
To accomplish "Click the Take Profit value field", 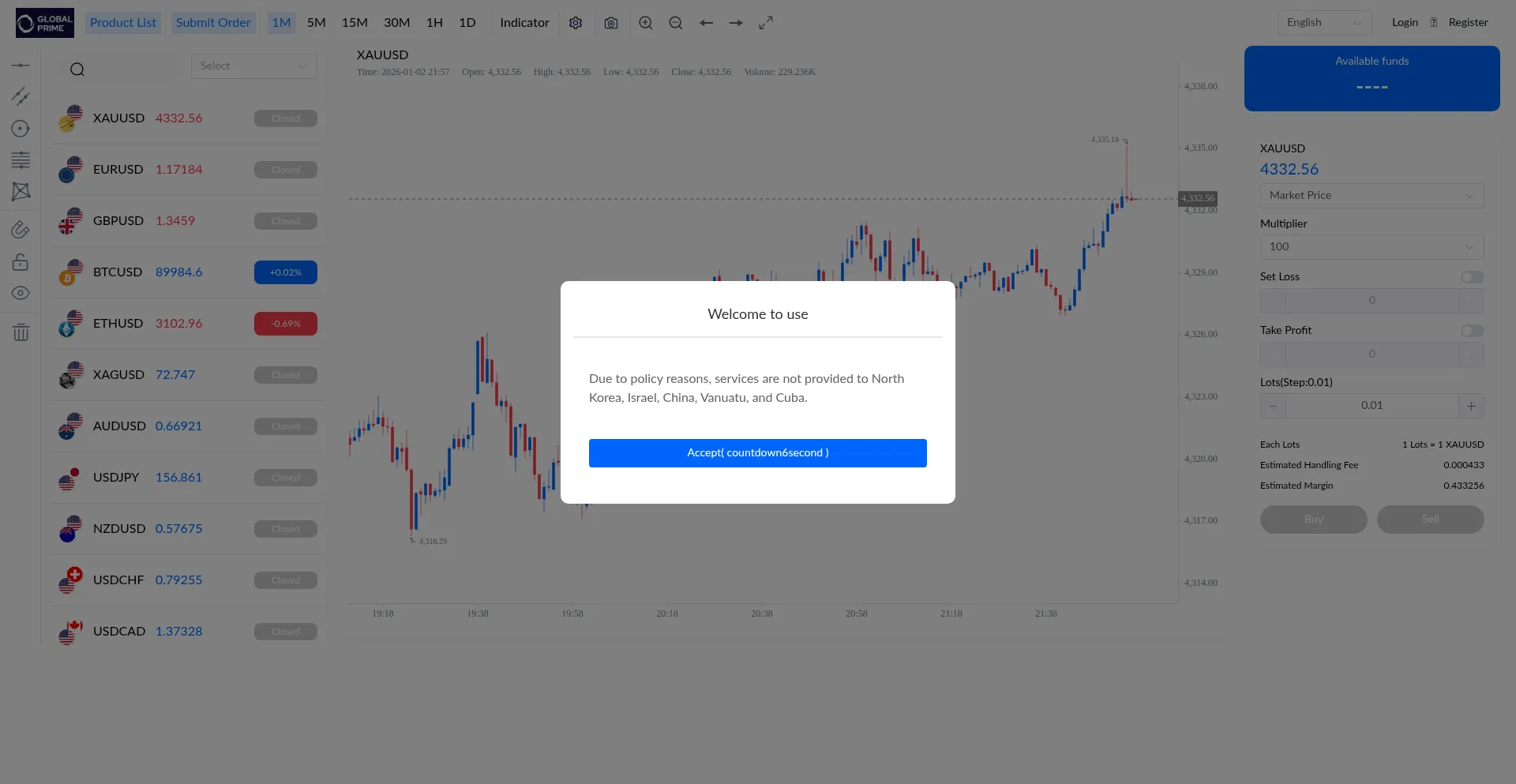I will click(x=1372, y=354).
